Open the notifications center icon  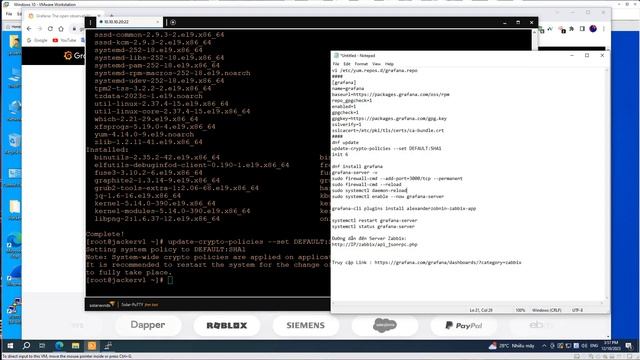(x=629, y=346)
